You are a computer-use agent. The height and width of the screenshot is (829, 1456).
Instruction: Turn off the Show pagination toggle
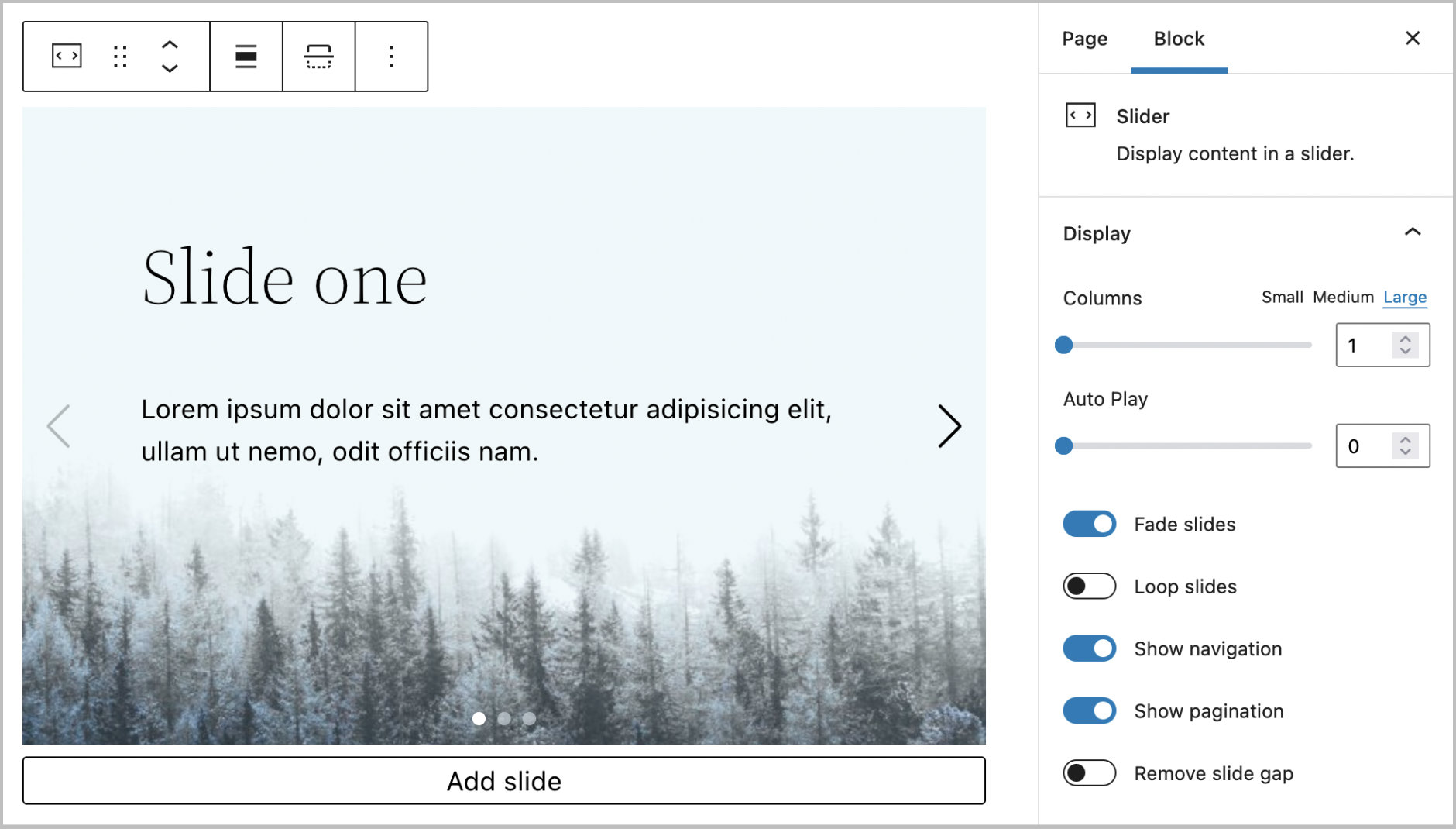(1089, 711)
